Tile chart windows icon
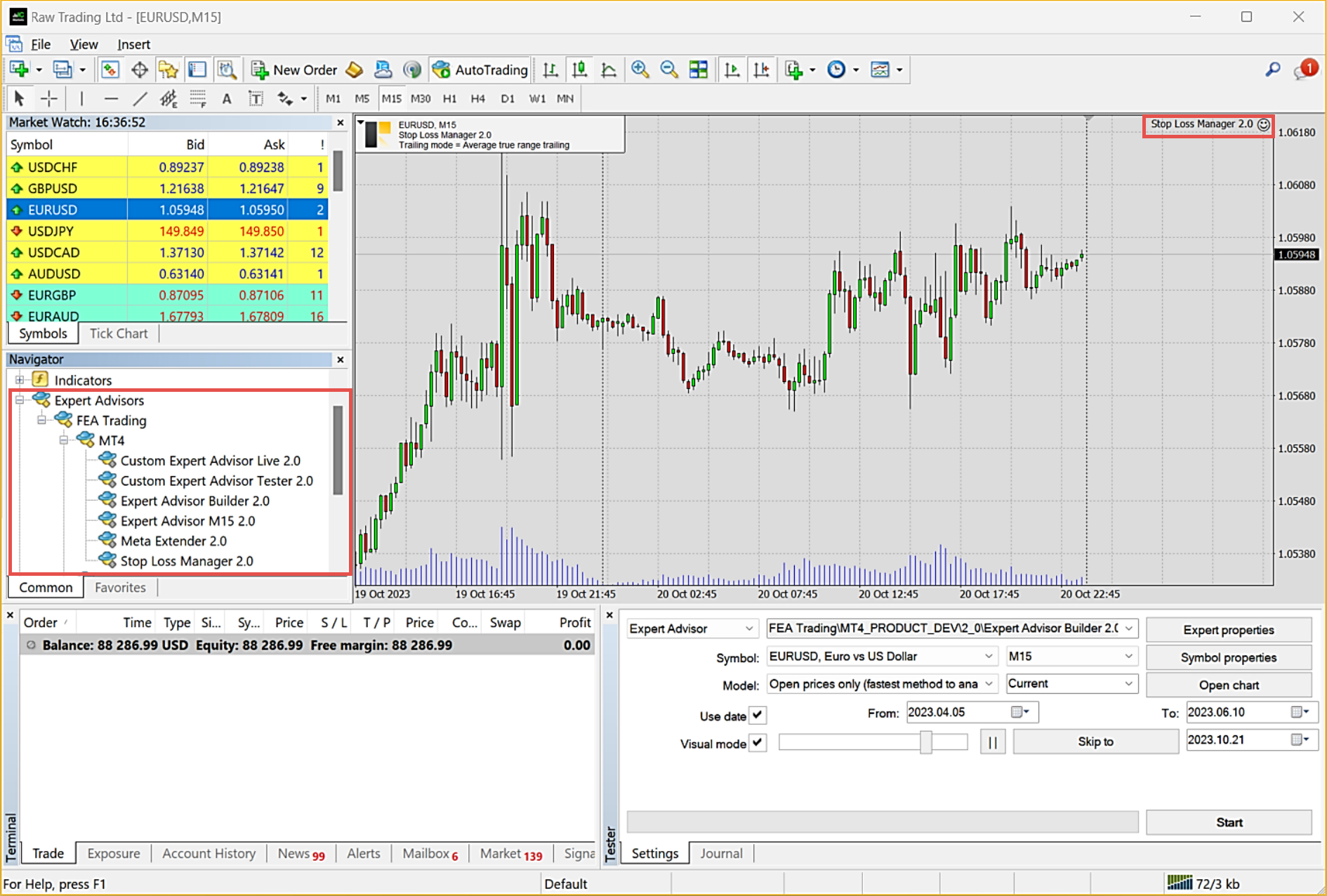 699,70
